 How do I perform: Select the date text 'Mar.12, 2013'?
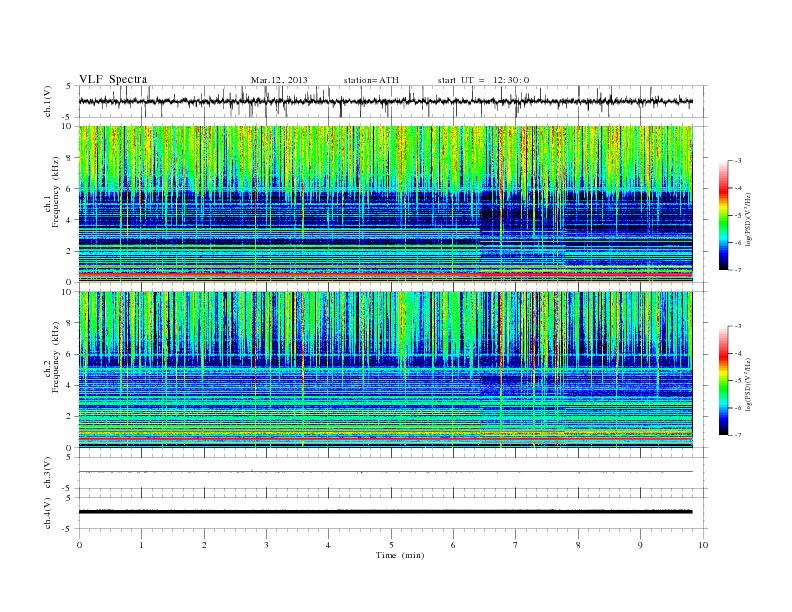(279, 80)
